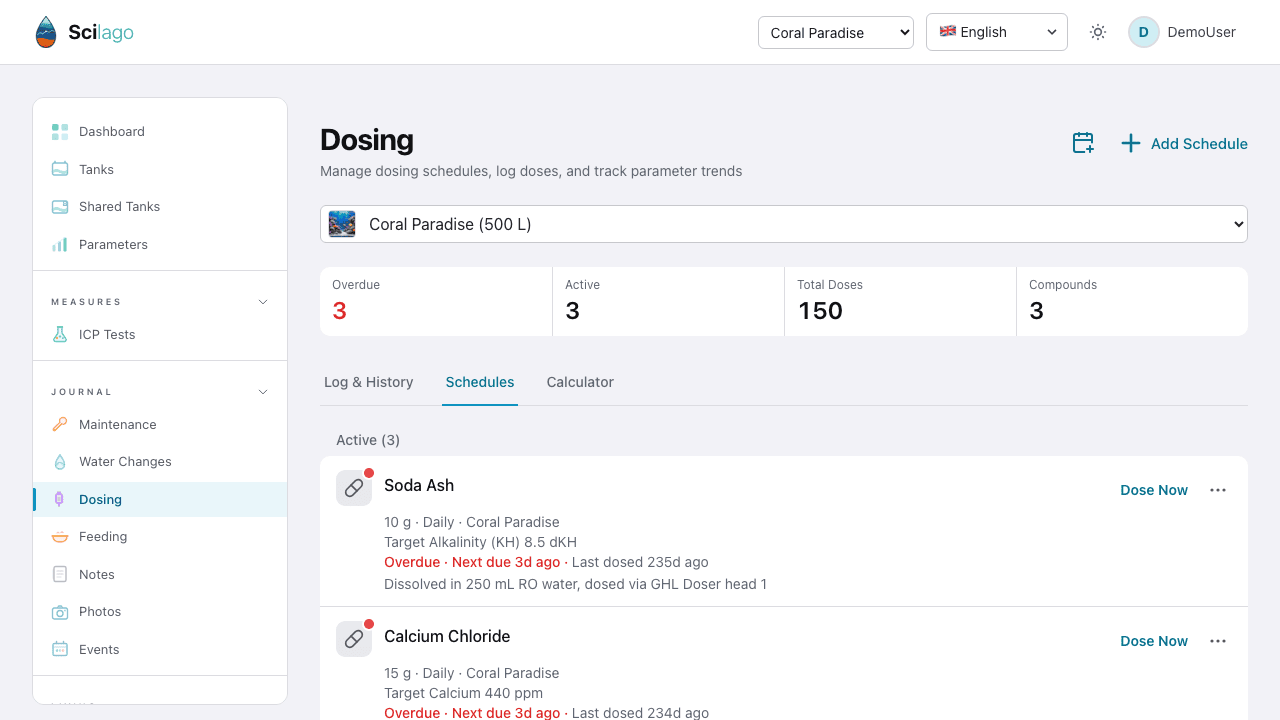
Task: Collapse the Journal sidebar section
Action: (x=263, y=392)
